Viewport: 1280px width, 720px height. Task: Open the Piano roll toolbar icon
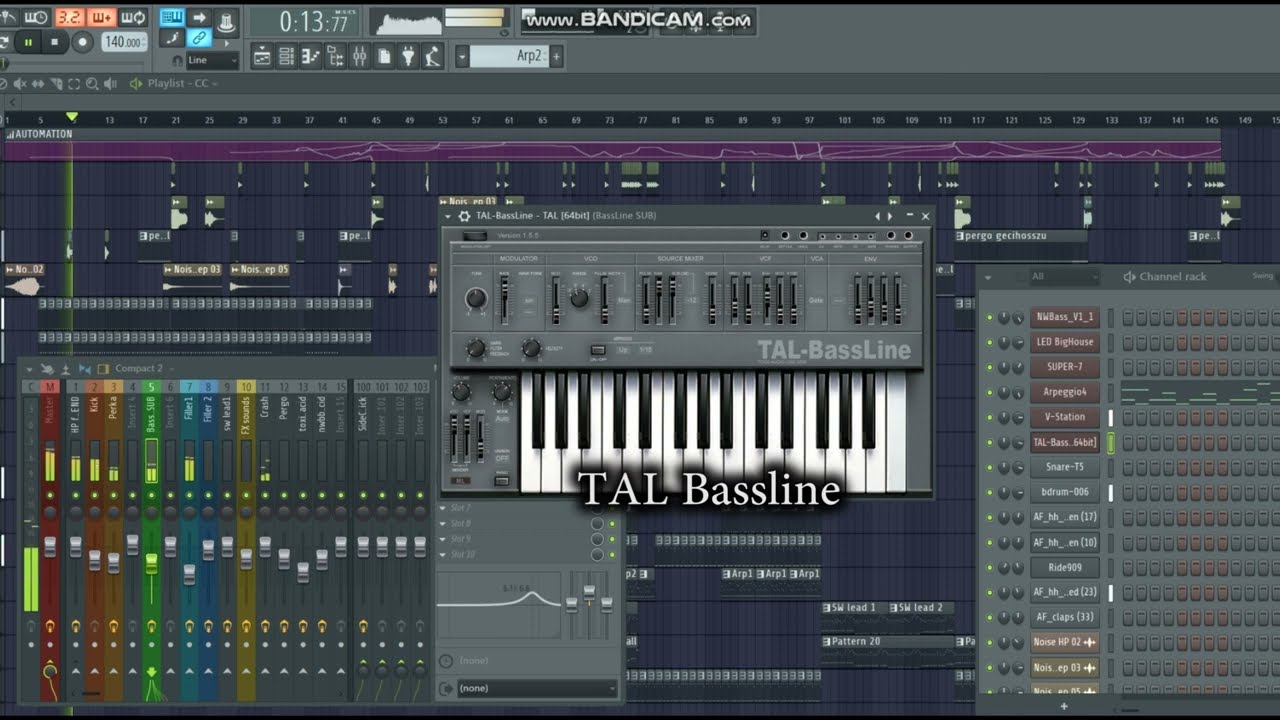coord(310,57)
